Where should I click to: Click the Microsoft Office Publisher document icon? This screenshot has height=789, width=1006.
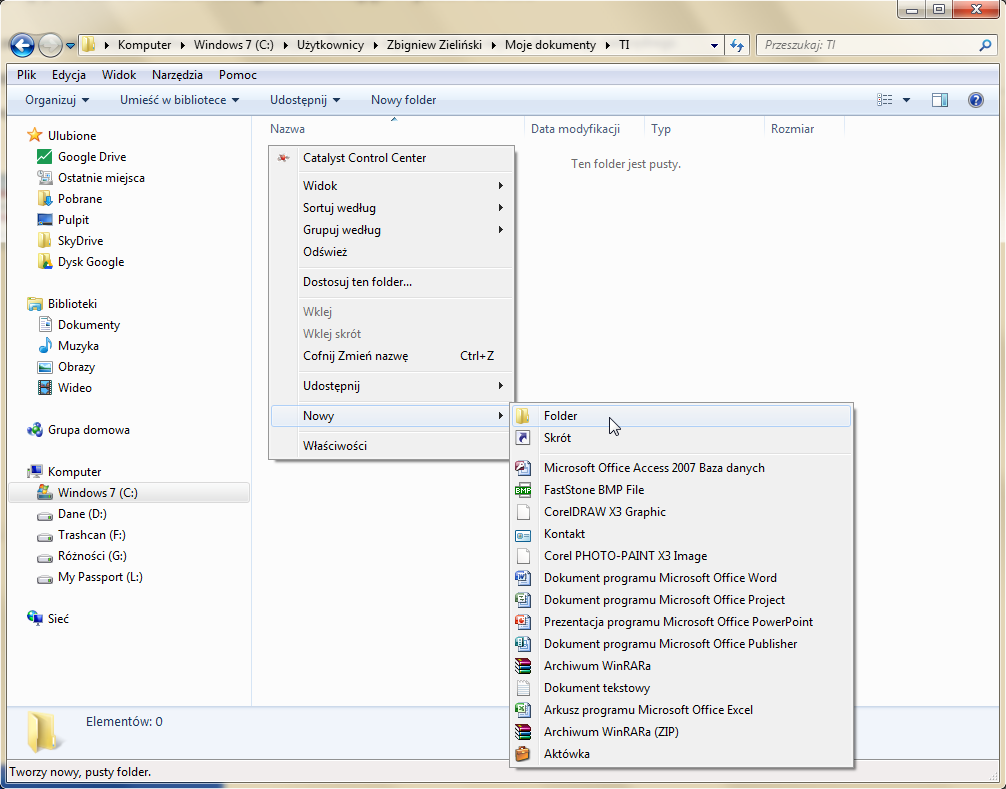pyautogui.click(x=523, y=643)
